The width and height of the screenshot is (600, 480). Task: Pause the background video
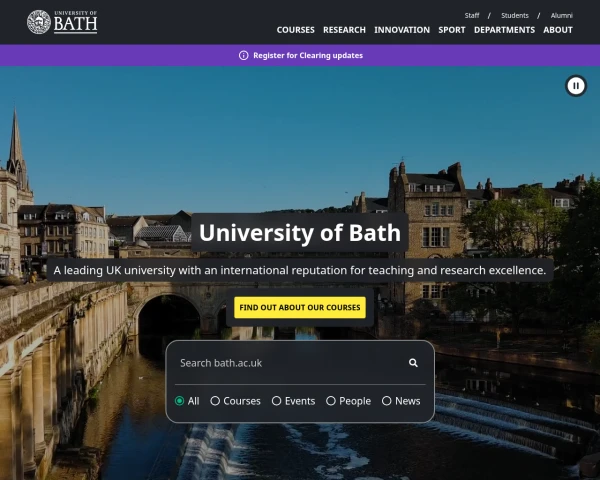point(576,86)
